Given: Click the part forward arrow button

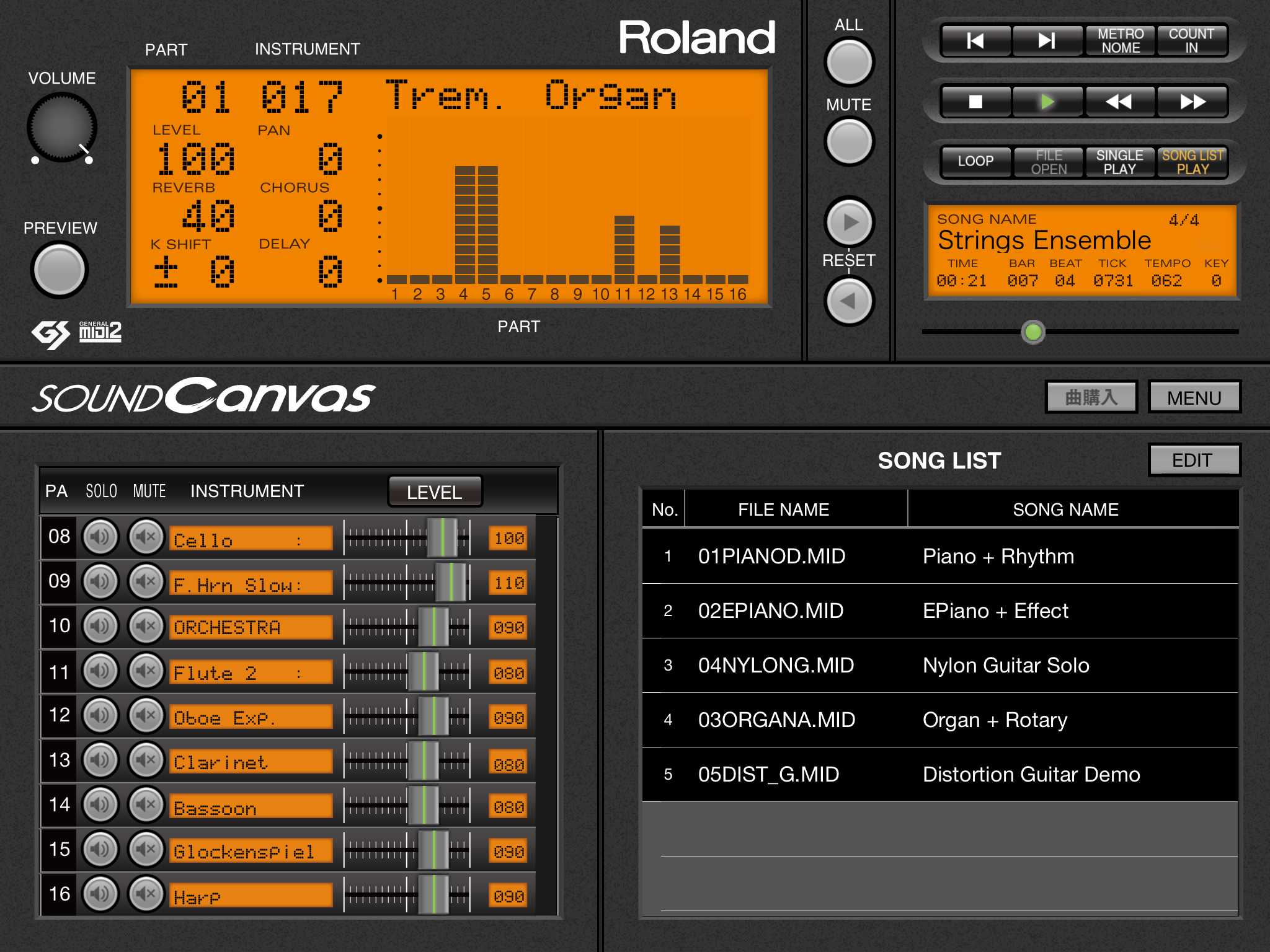Looking at the screenshot, I should [849, 222].
